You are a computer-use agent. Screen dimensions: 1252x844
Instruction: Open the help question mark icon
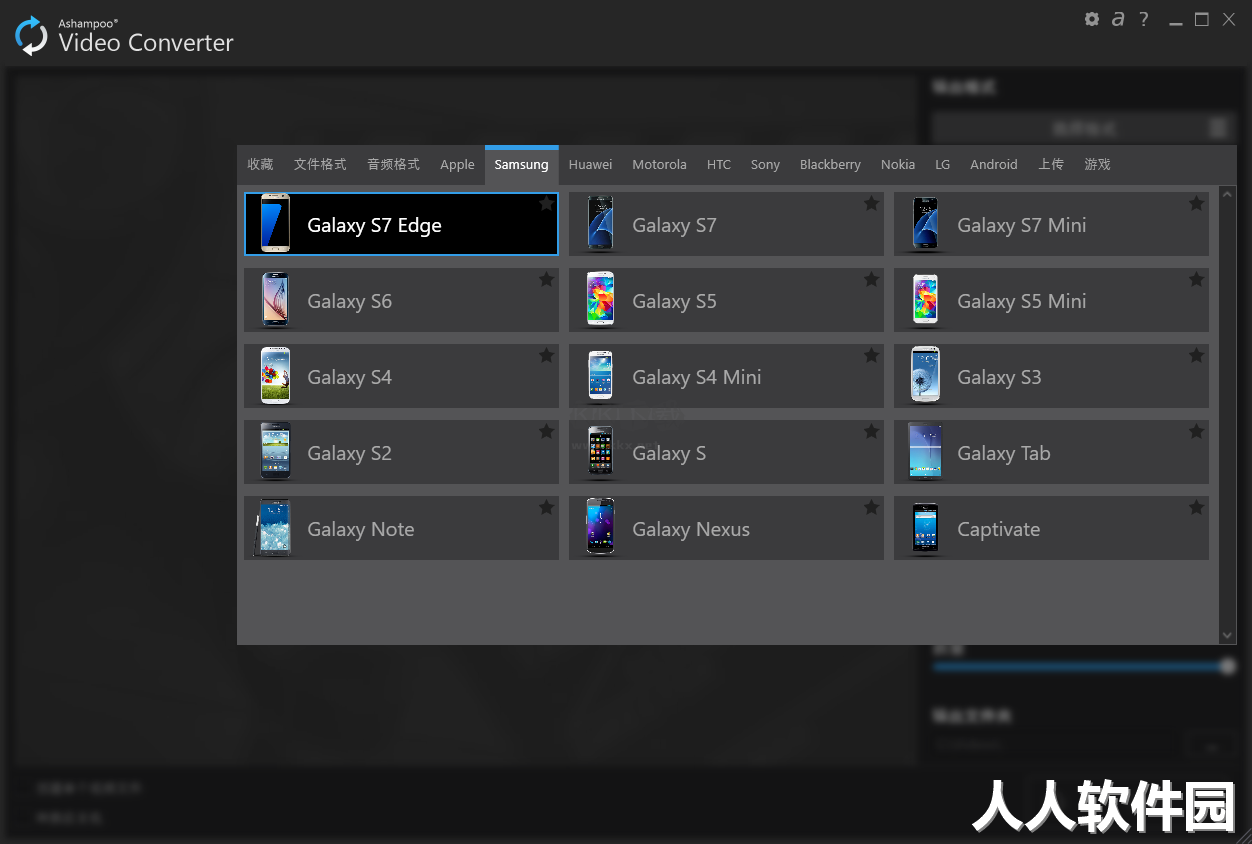[x=1144, y=19]
